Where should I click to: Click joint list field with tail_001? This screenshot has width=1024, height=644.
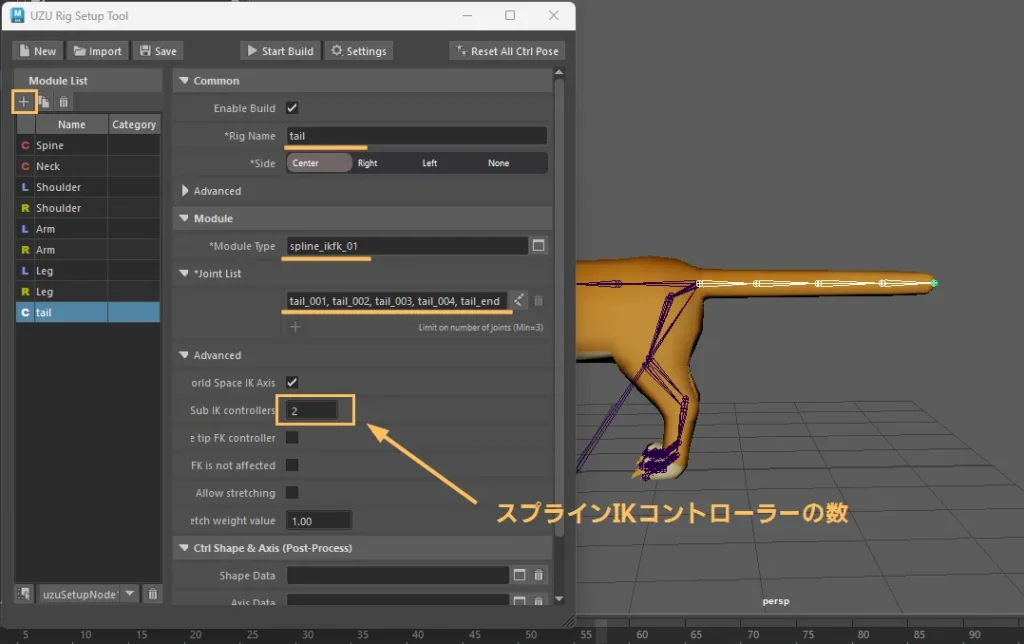pos(396,300)
